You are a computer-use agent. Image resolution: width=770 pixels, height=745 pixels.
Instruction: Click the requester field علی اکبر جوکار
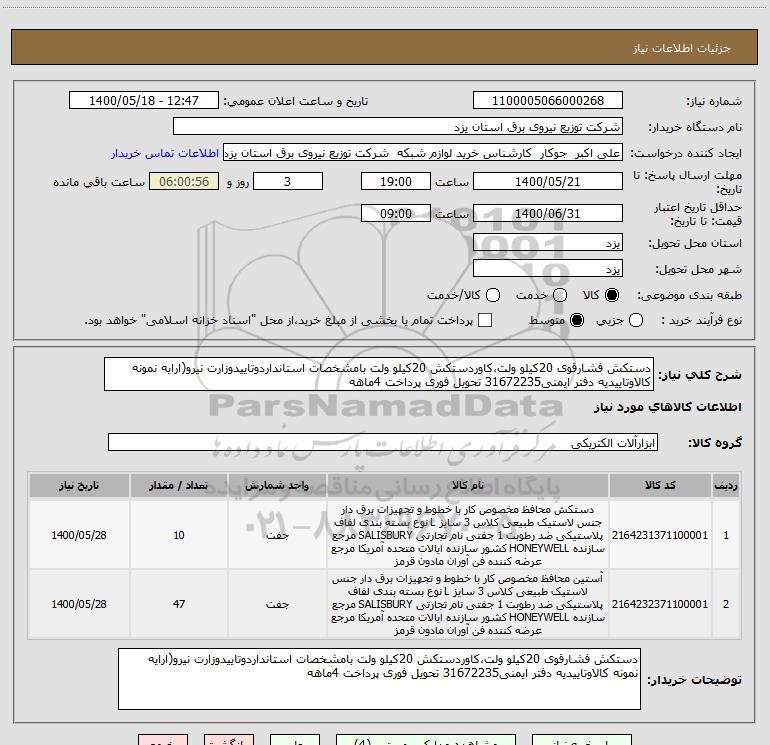coord(423,153)
